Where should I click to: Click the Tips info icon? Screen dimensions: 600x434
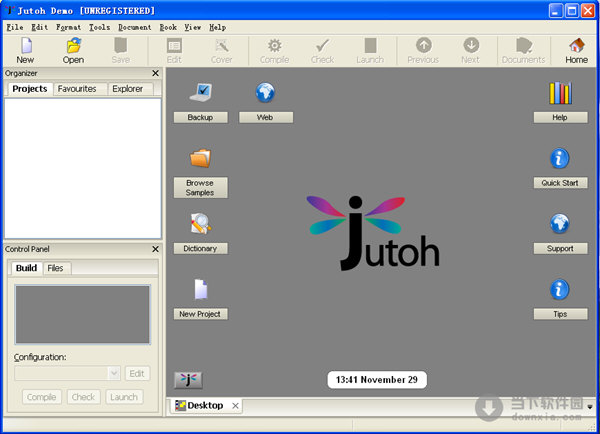click(560, 289)
